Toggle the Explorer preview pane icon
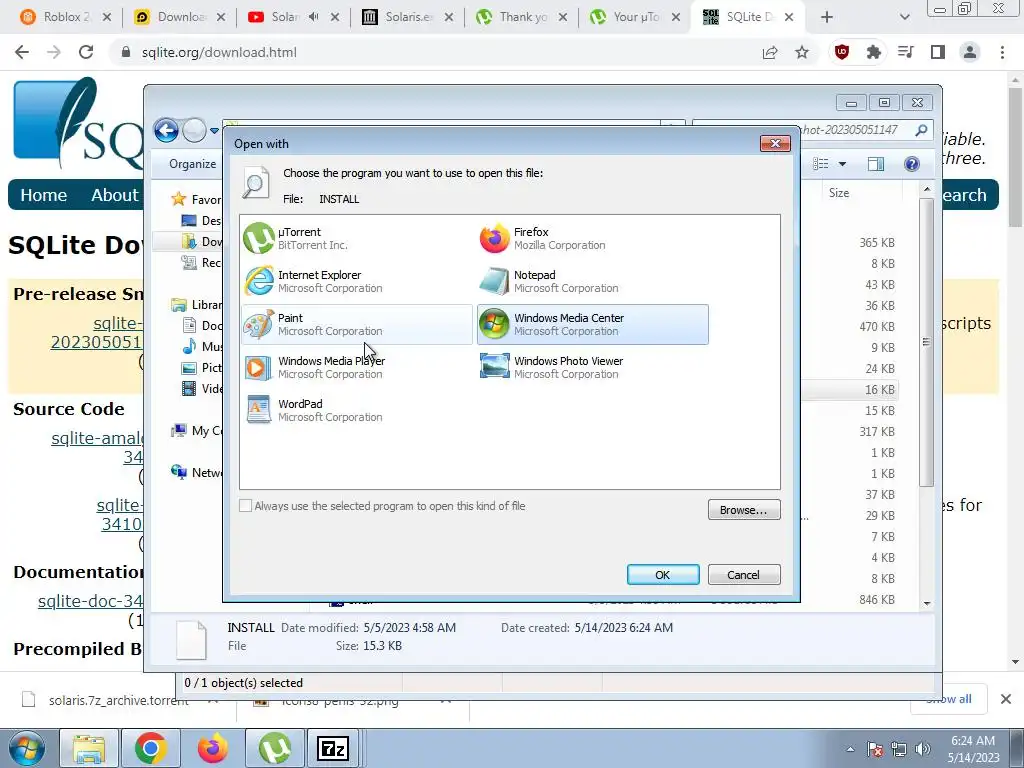 click(876, 164)
